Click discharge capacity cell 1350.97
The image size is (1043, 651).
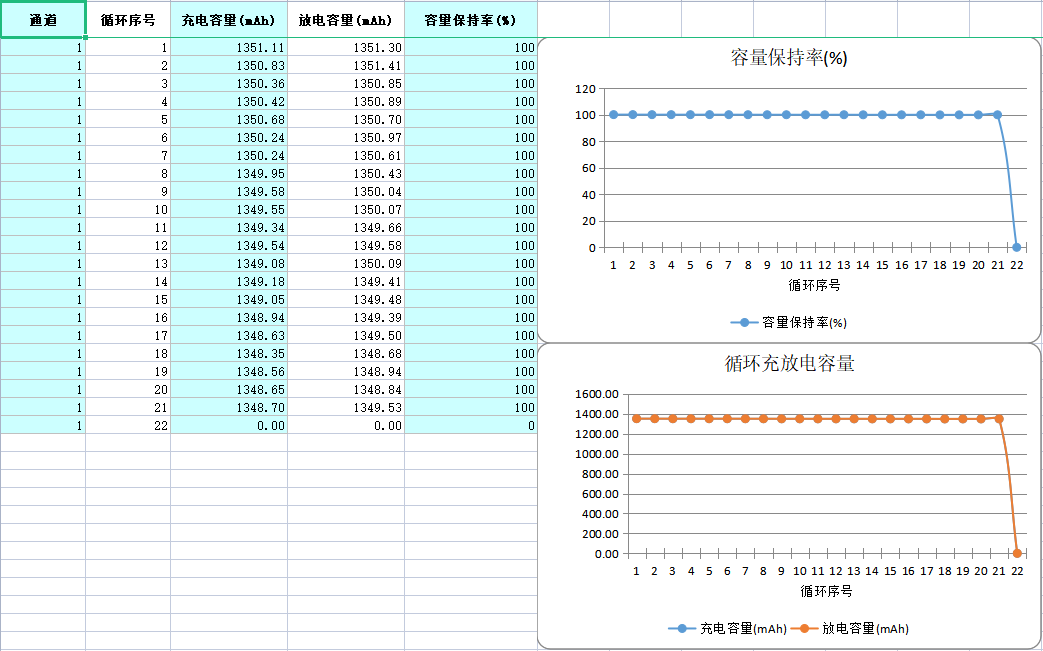click(x=346, y=137)
